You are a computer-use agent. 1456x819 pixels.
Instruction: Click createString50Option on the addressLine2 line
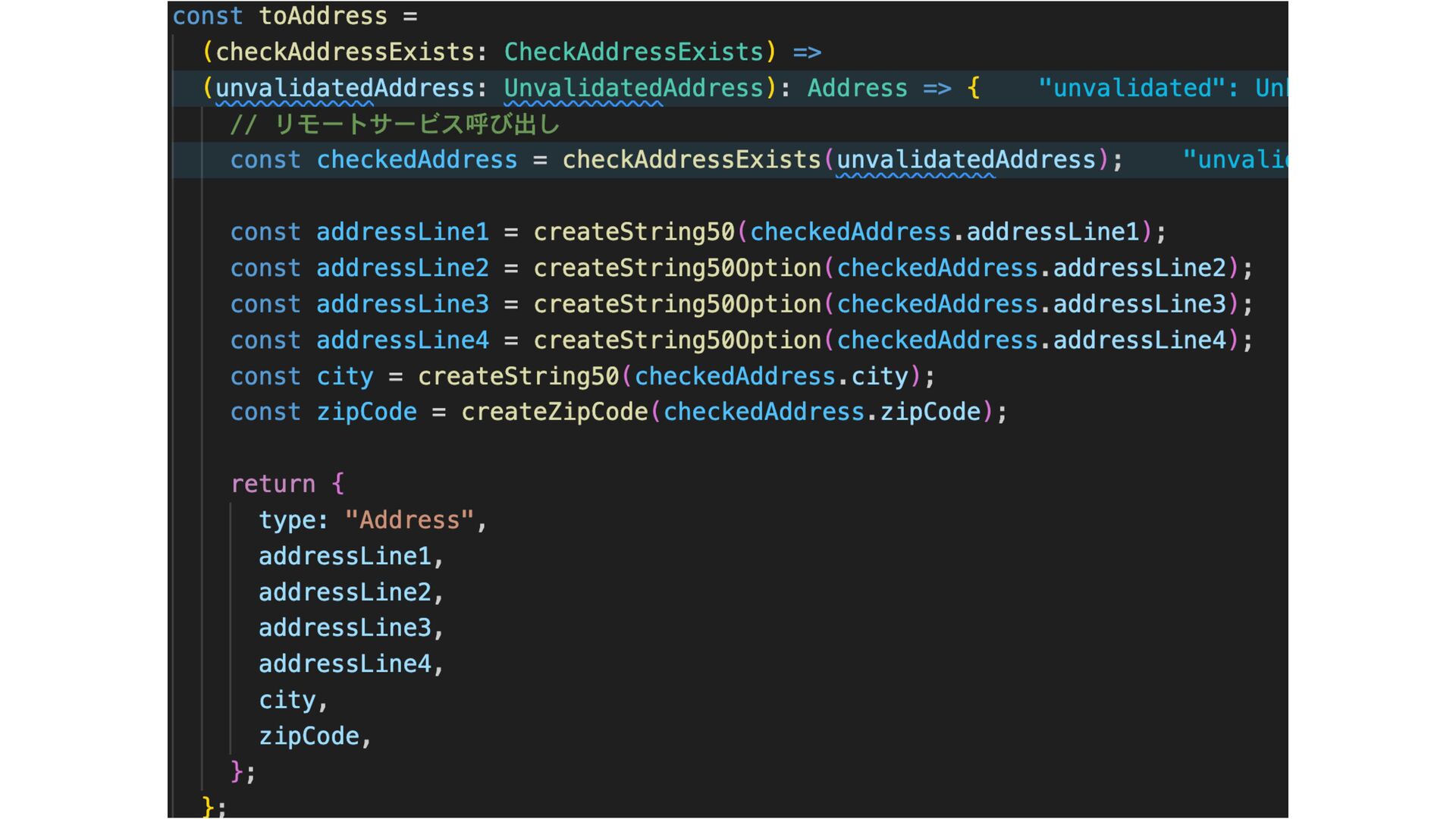[x=677, y=268]
